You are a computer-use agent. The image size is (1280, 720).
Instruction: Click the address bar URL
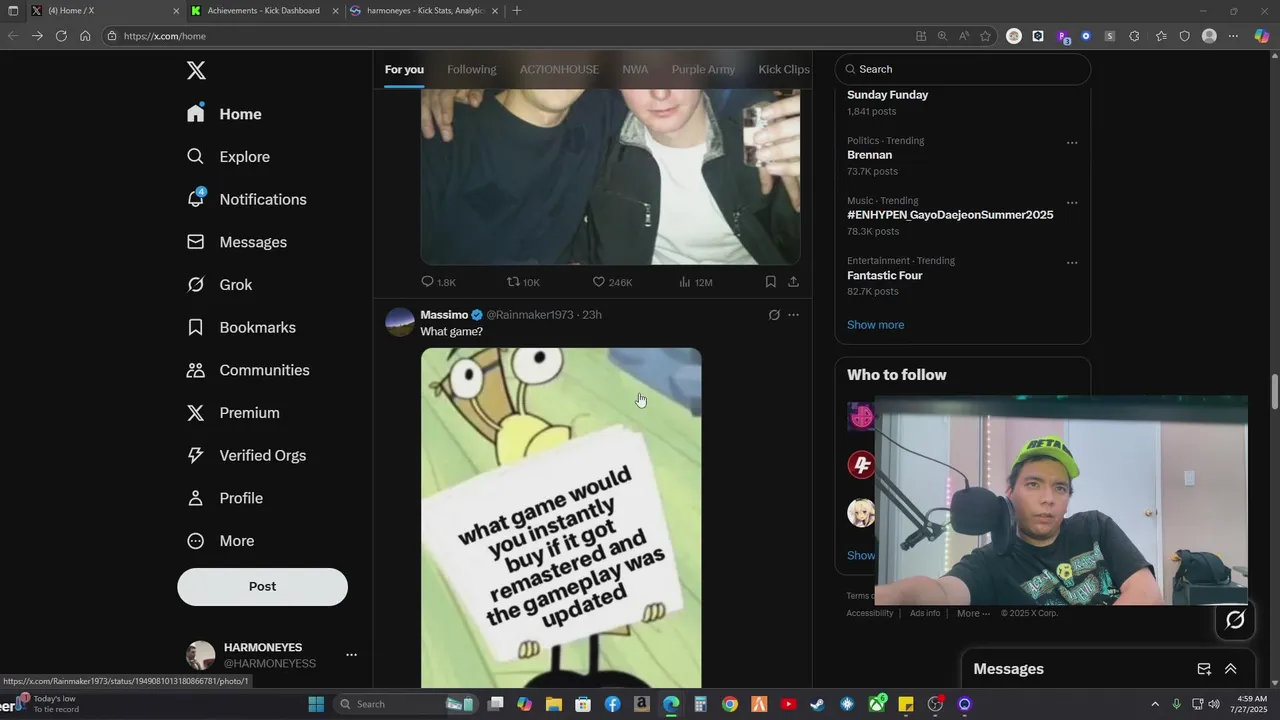165,36
